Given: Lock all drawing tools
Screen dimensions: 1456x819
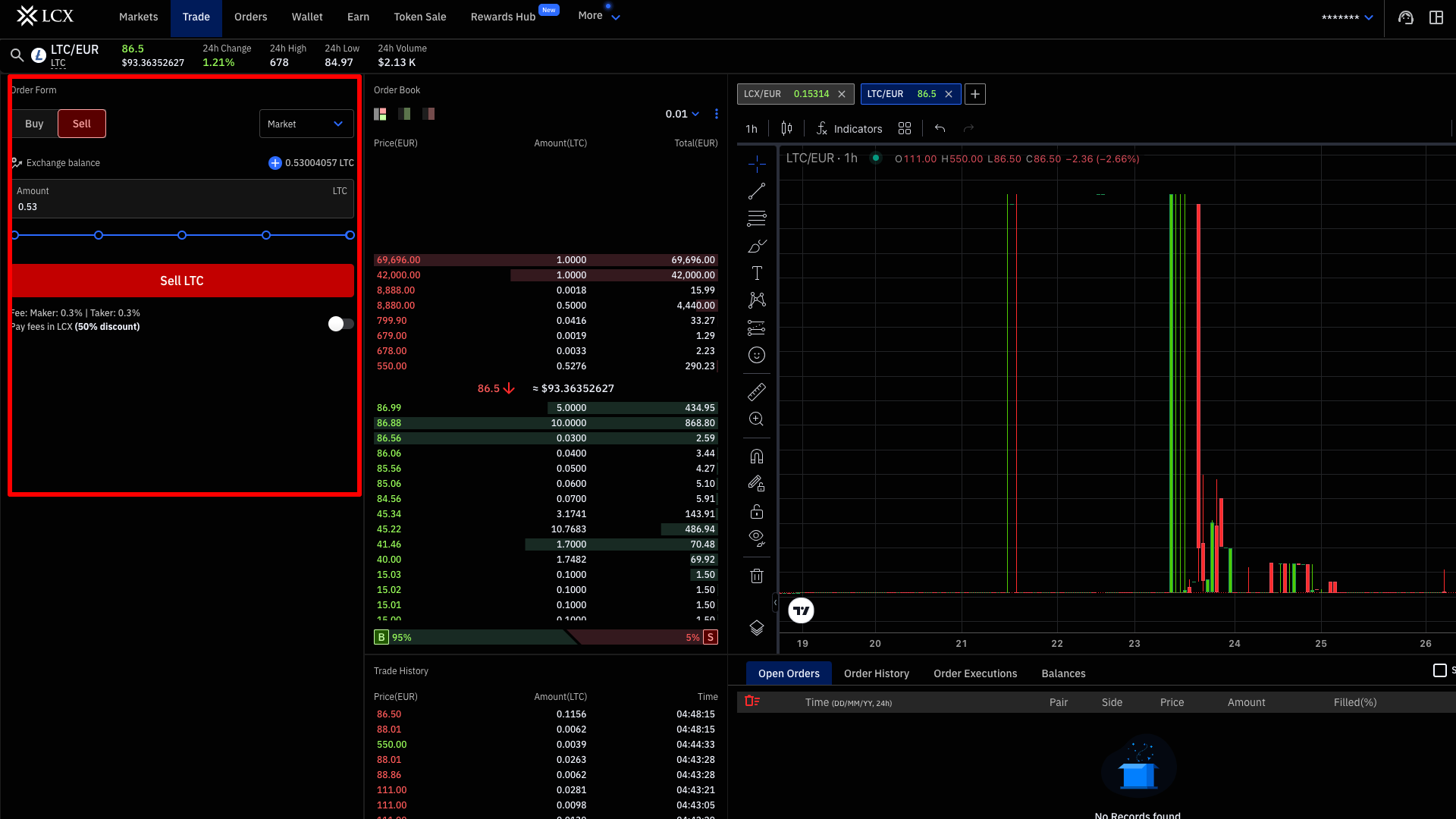Looking at the screenshot, I should (757, 511).
